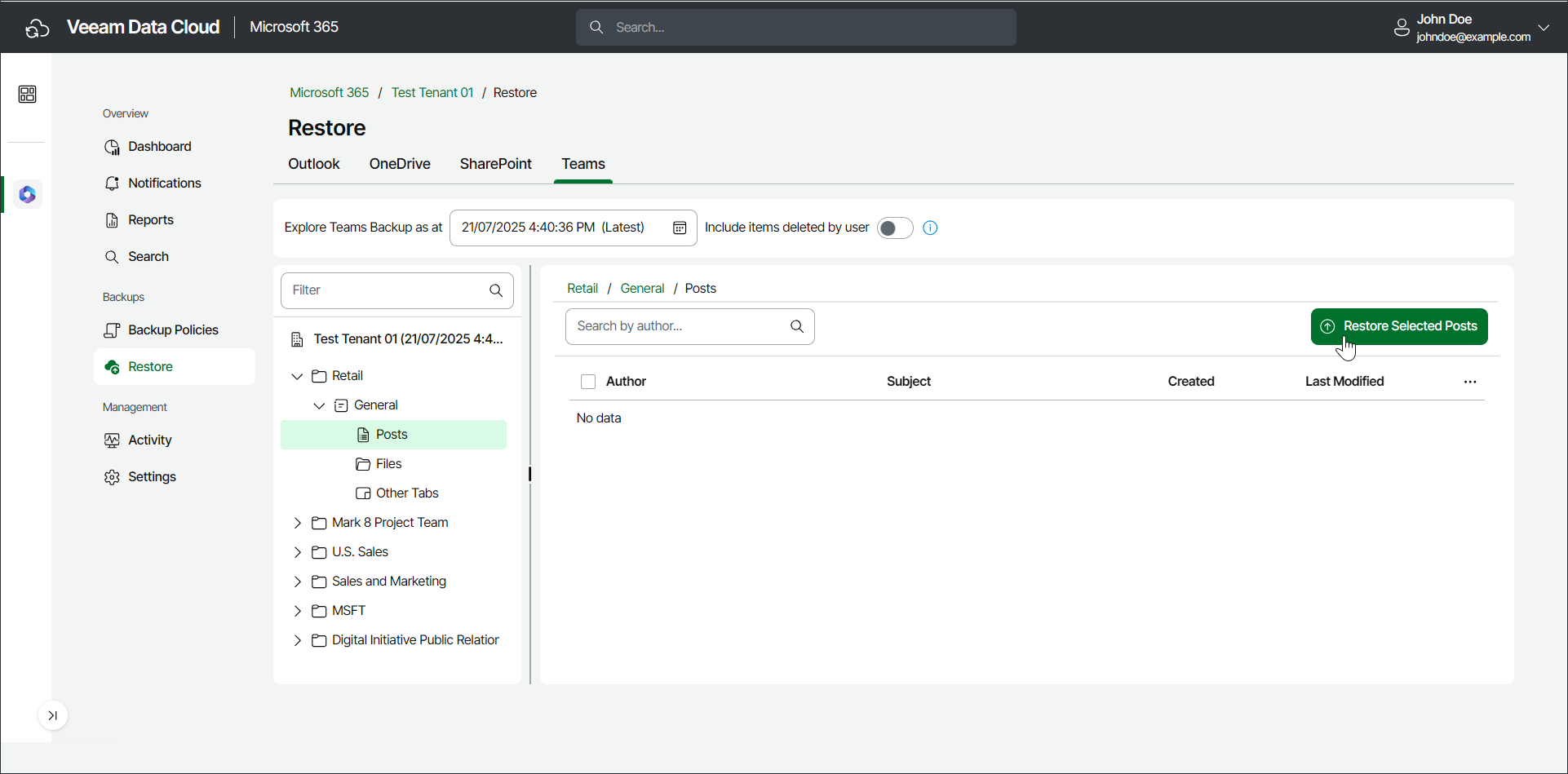Click the Activity monitor icon
The width and height of the screenshot is (1568, 774).
coord(112,440)
